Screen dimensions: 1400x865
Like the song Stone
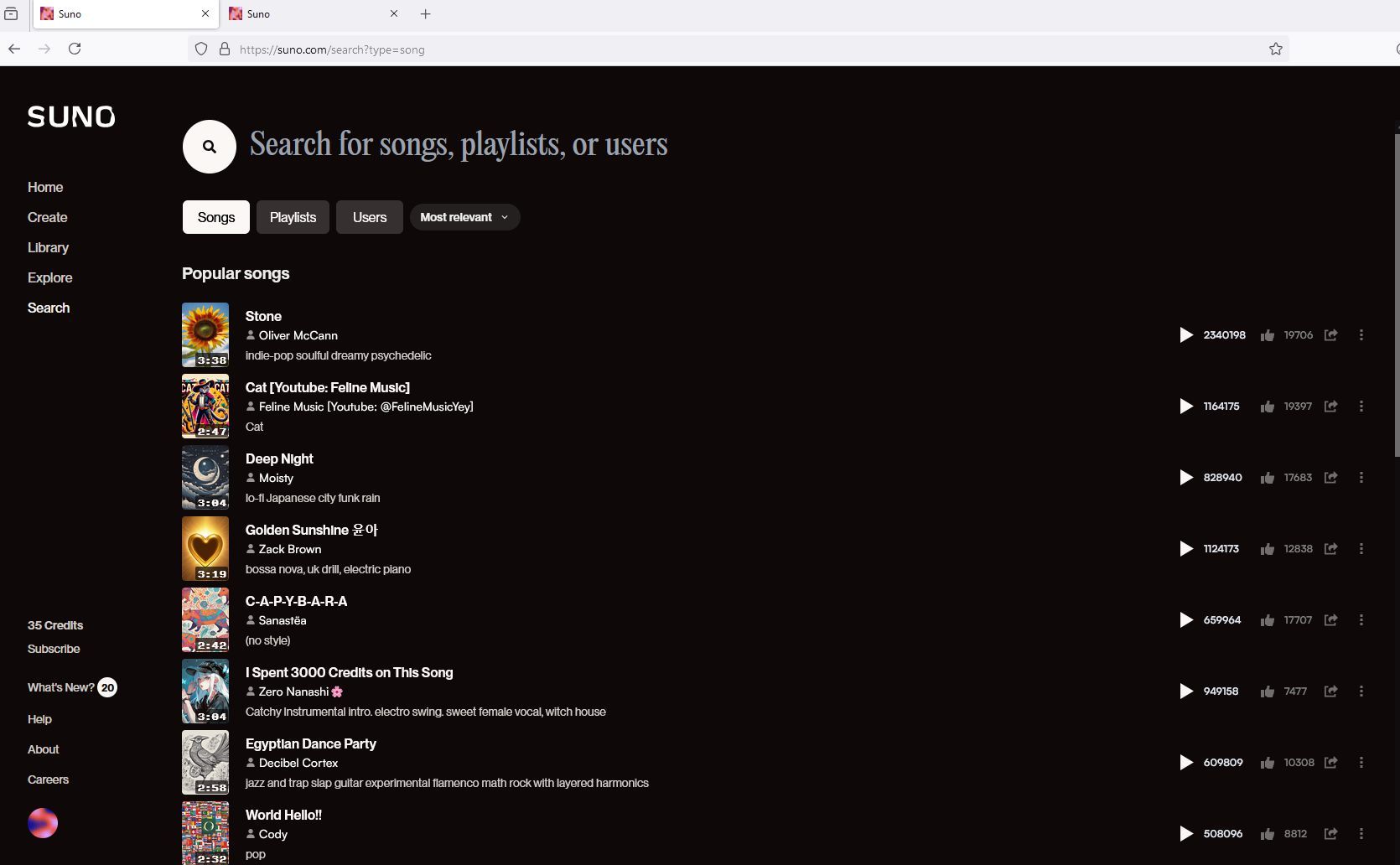(x=1268, y=335)
